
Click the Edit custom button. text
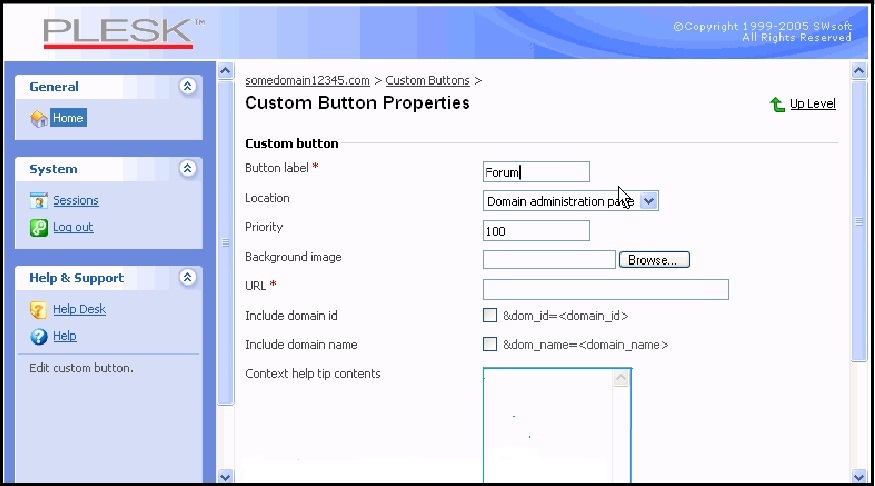pos(81,368)
